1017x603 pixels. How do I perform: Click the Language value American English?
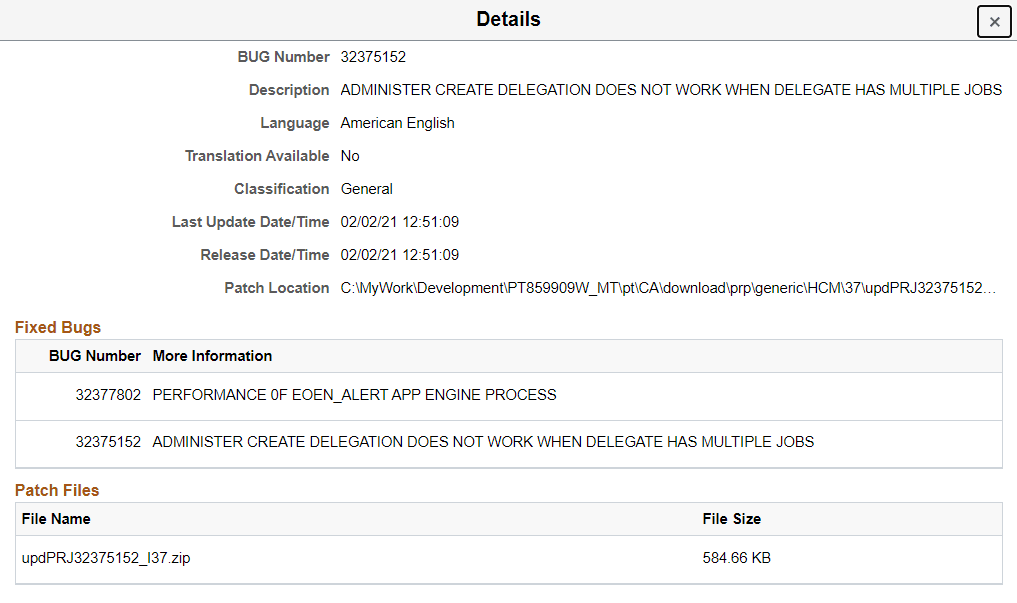click(x=397, y=123)
